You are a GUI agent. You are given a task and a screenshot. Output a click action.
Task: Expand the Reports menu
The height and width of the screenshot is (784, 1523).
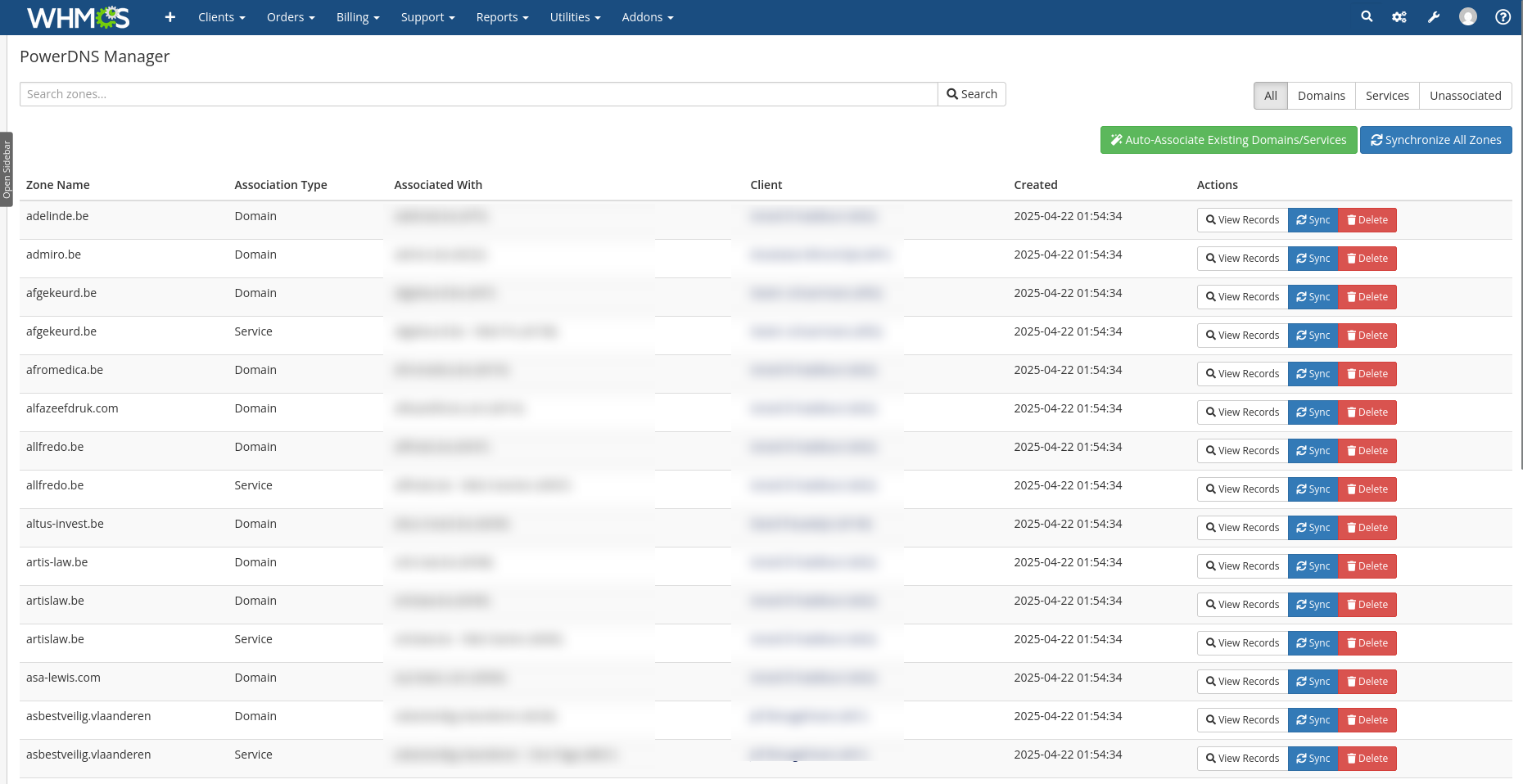pos(502,17)
